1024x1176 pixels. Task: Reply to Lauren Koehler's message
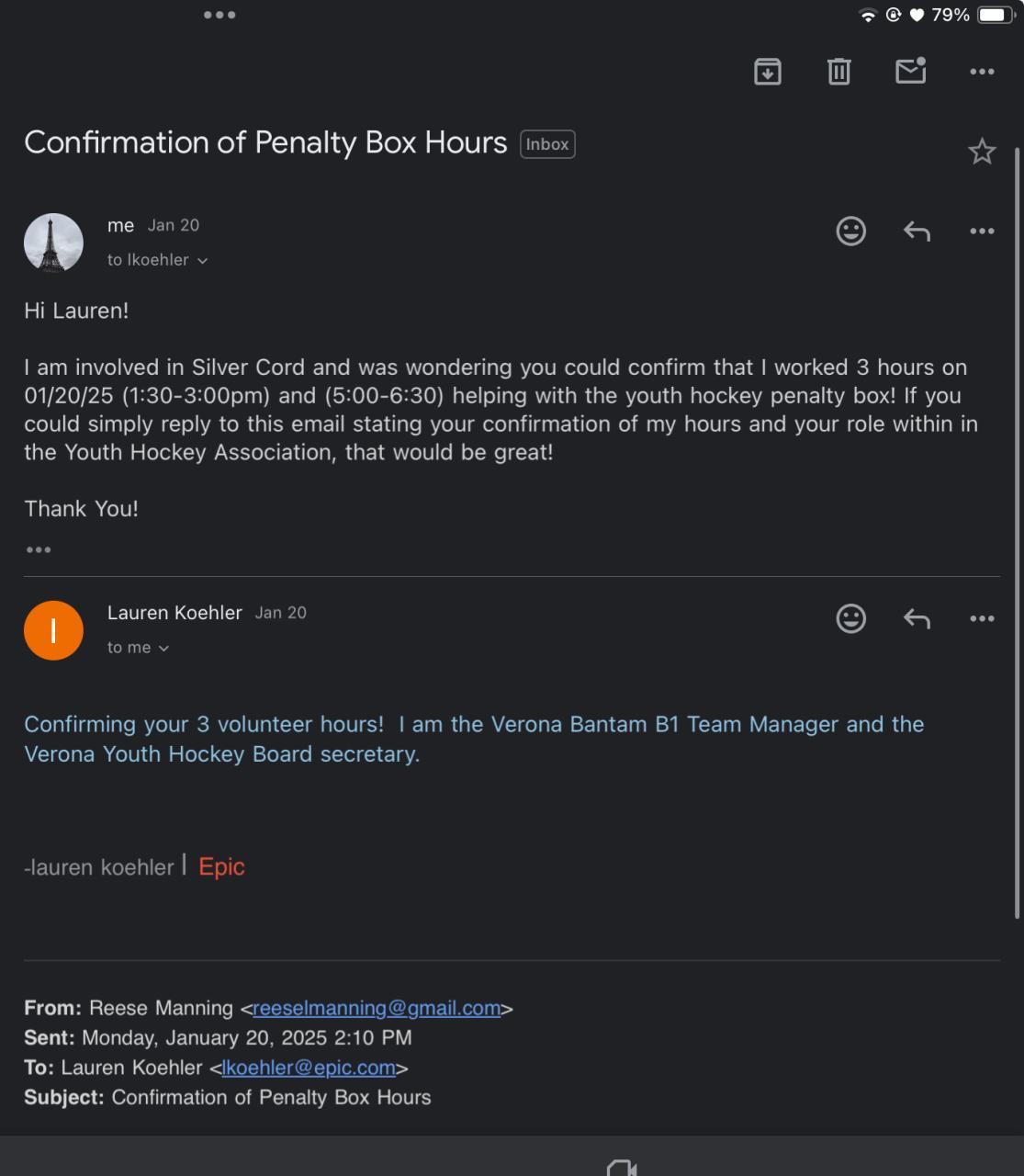pyautogui.click(x=917, y=618)
